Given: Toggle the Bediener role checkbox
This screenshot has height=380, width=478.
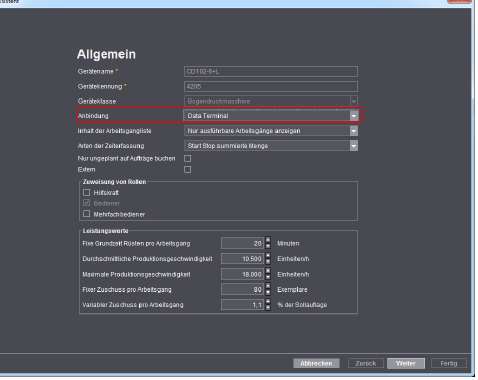Looking at the screenshot, I should 87,203.
